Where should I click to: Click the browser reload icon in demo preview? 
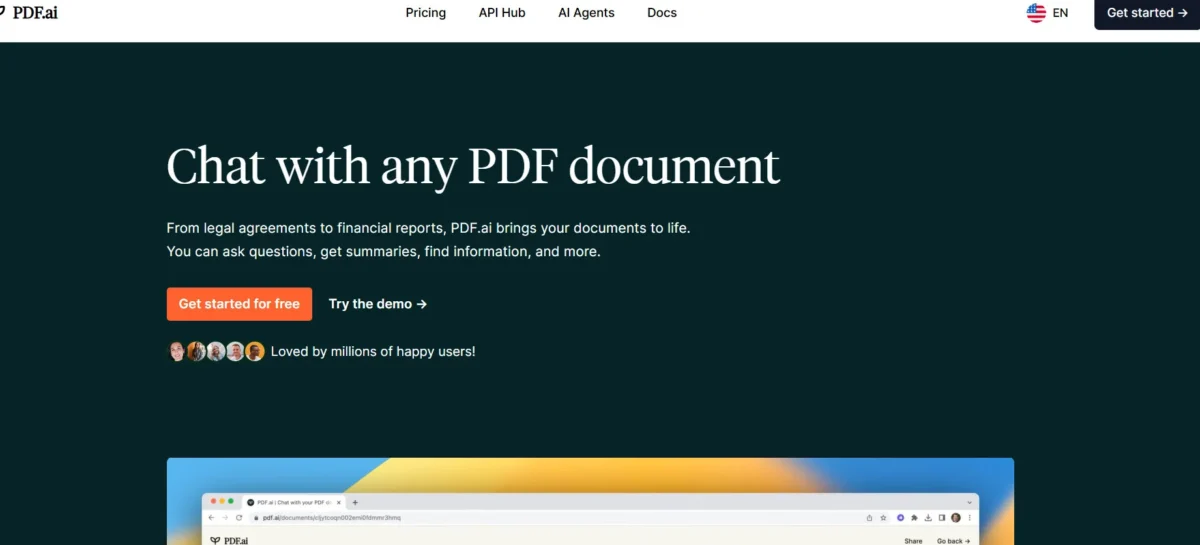[x=239, y=518]
